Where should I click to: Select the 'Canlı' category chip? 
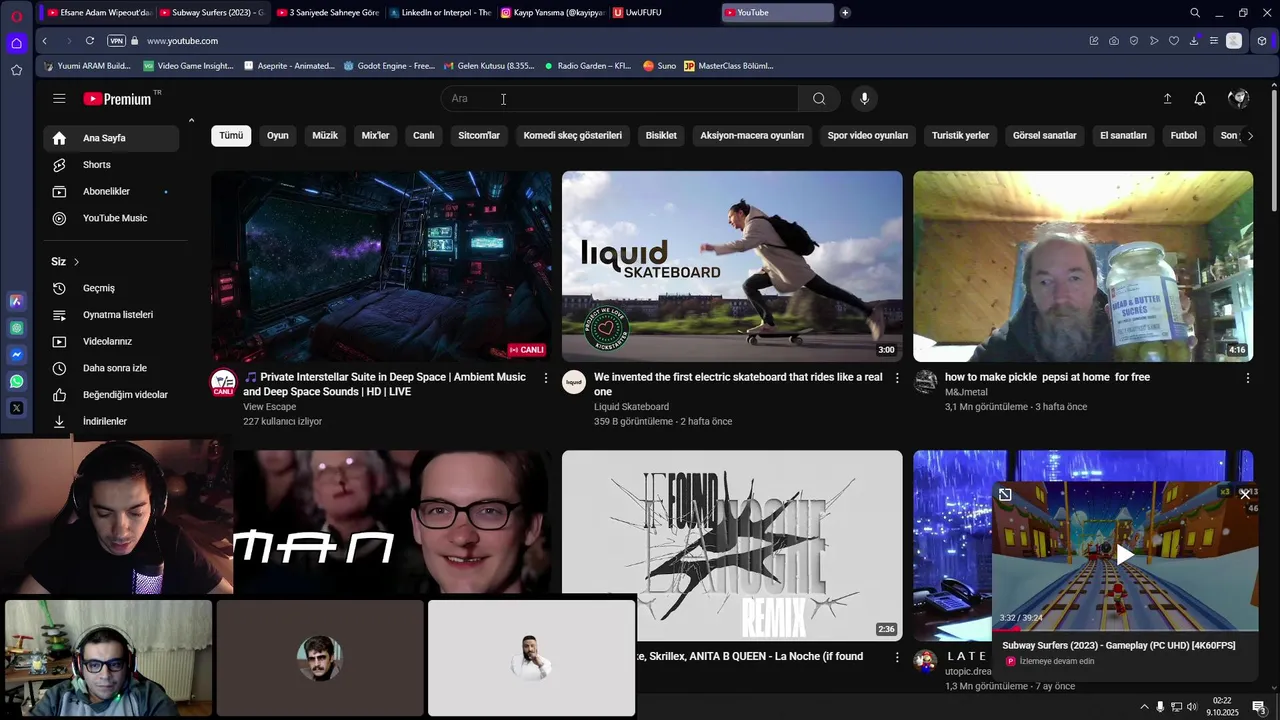pyautogui.click(x=424, y=136)
